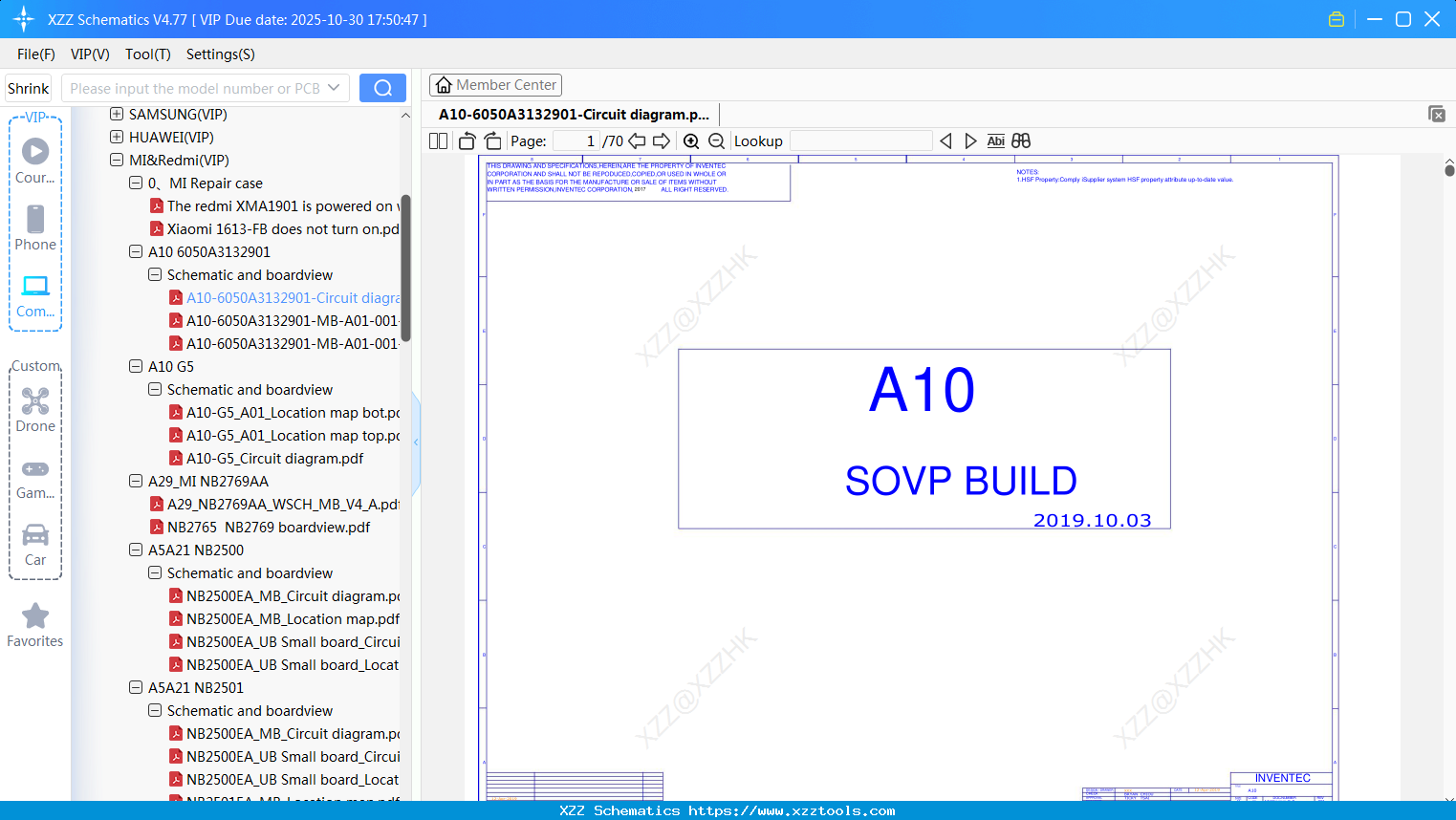Click the document view scrollbar thumb
The height and width of the screenshot is (820, 1456).
point(1449,170)
